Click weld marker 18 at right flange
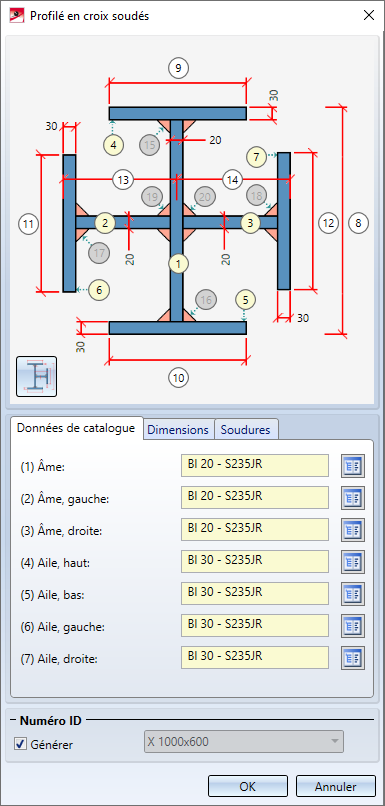Viewport: 385px width, 806px height. [256, 195]
